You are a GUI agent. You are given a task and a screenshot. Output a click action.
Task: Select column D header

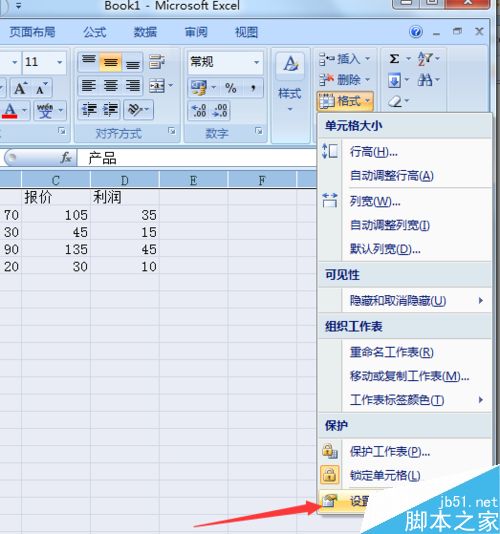tap(125, 180)
